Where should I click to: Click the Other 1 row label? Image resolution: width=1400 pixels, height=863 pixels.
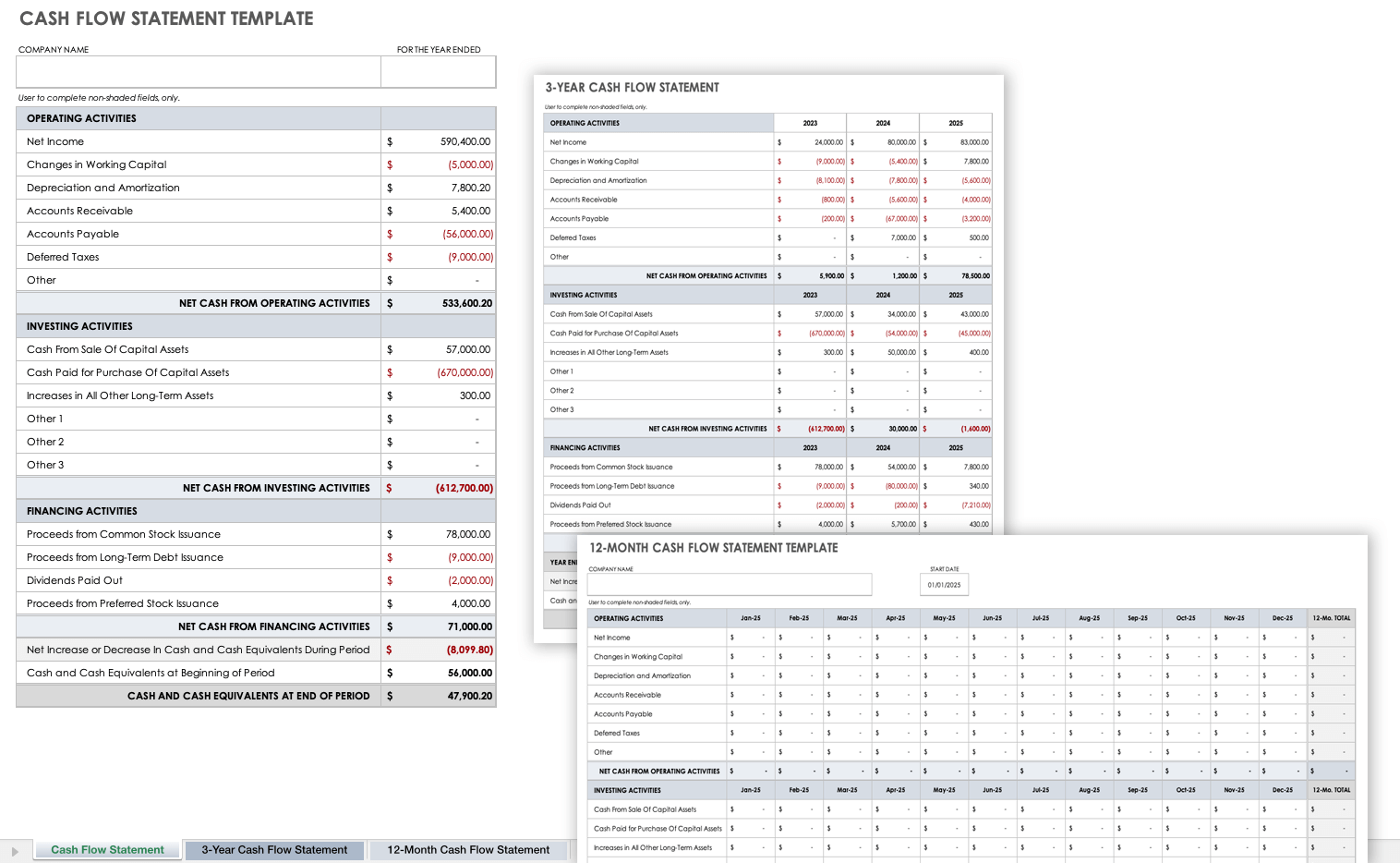click(x=45, y=419)
